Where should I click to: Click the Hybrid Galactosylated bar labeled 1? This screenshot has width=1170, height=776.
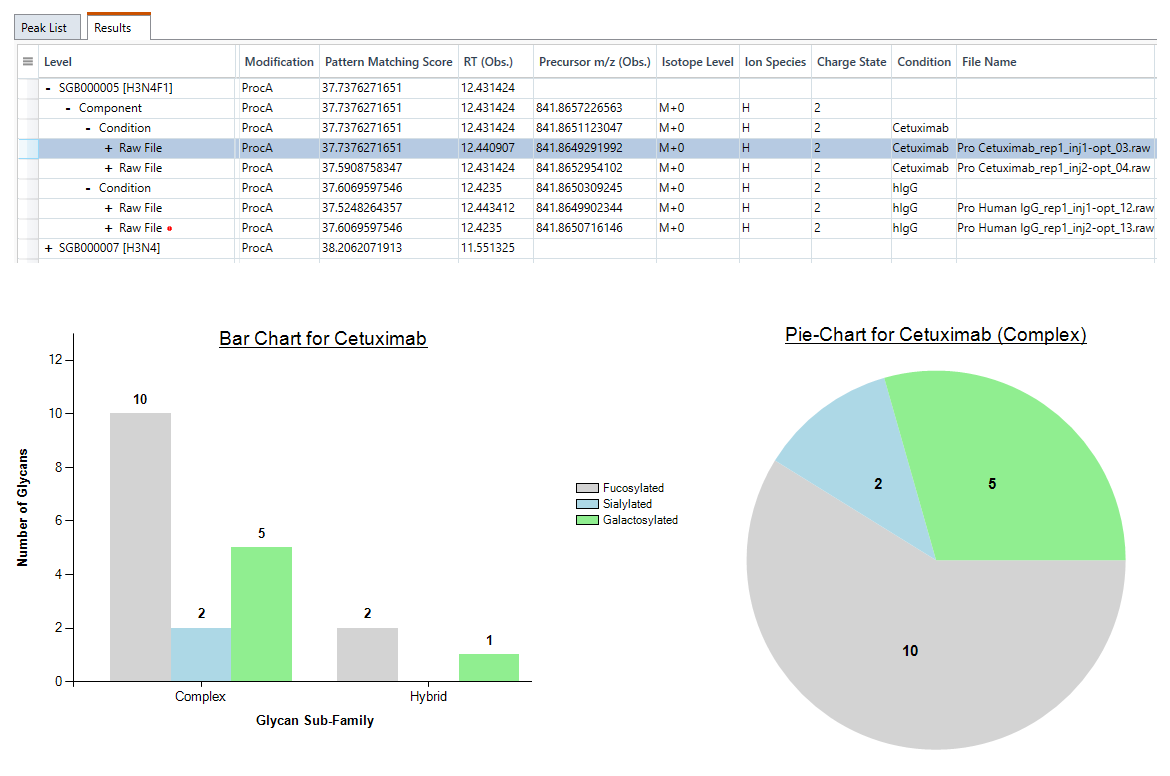[x=489, y=668]
